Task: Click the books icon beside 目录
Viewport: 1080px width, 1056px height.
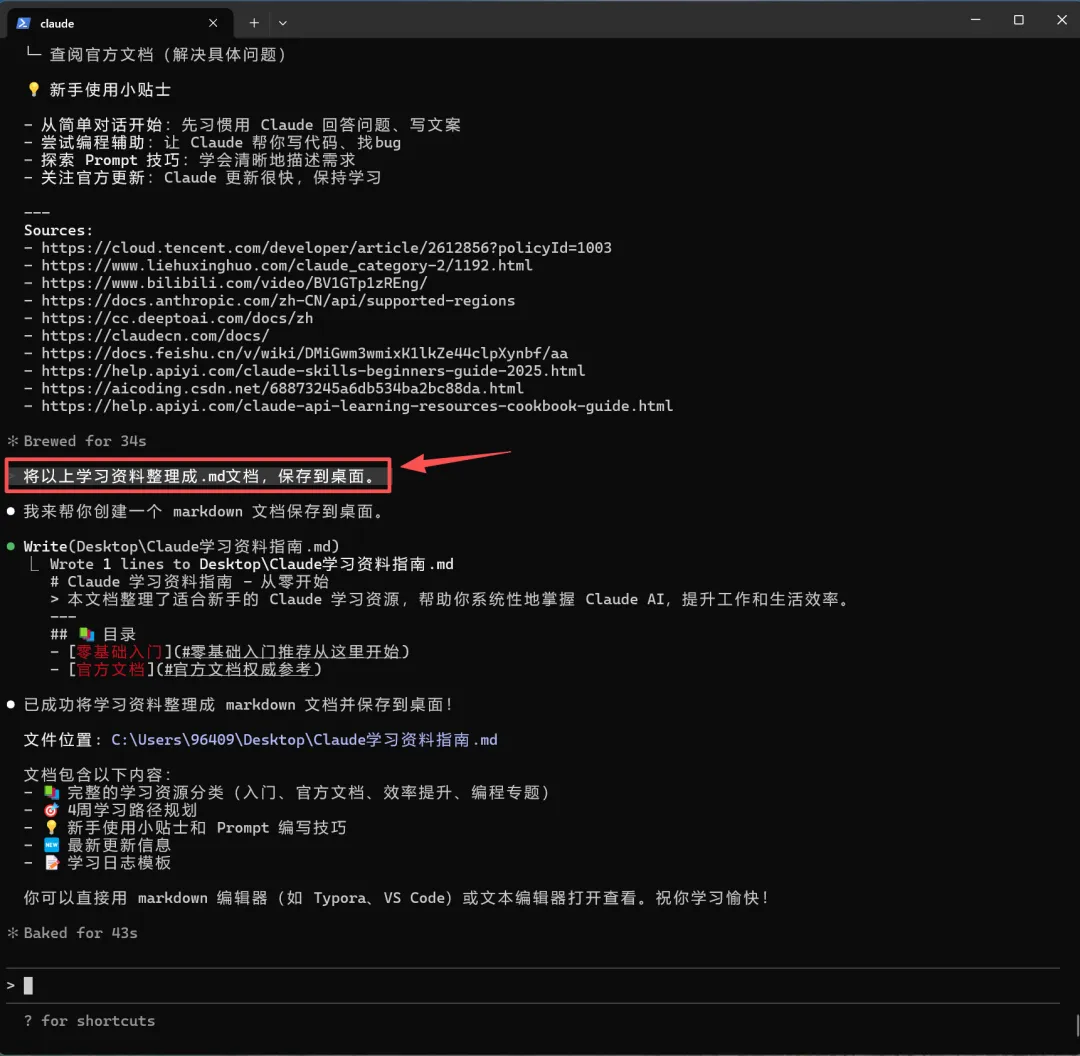Action: click(x=86, y=634)
